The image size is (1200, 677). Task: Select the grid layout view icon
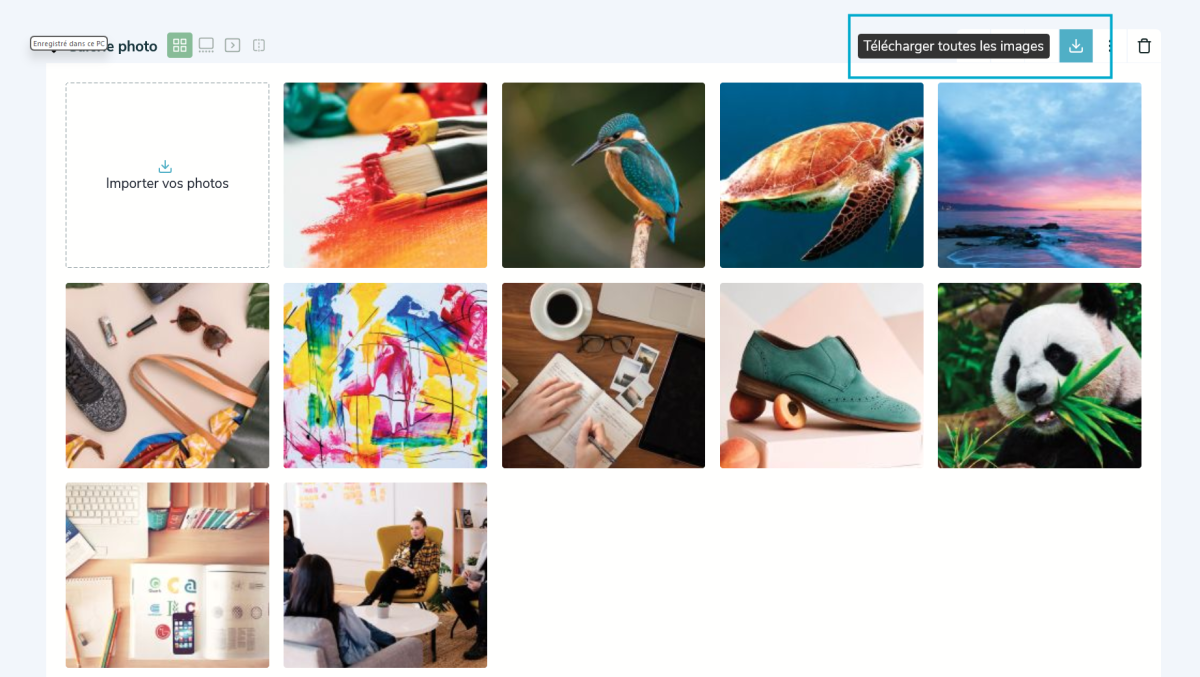180,45
